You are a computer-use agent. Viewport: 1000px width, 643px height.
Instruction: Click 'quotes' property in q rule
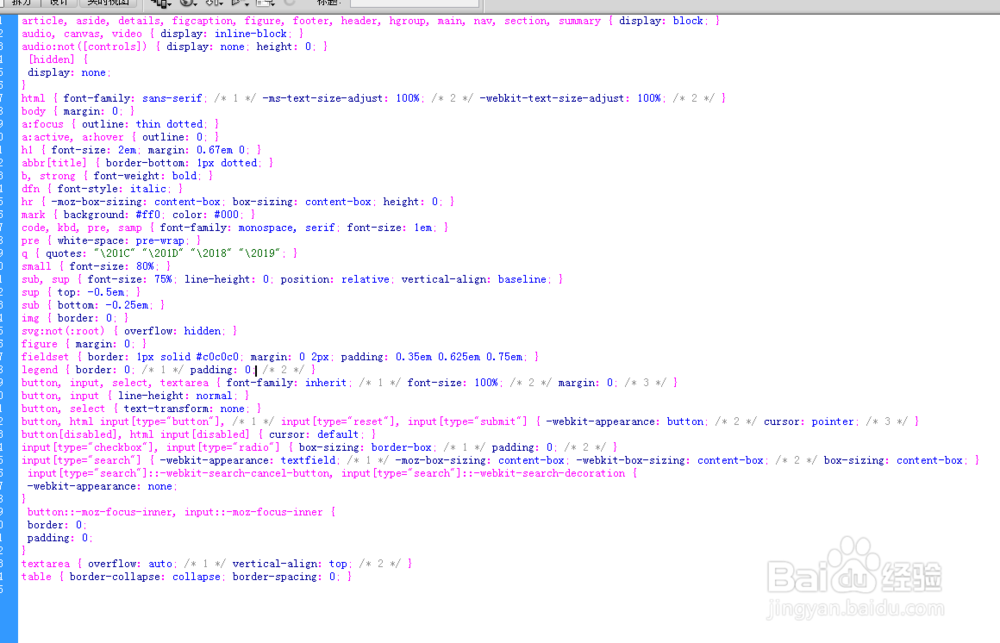63,253
